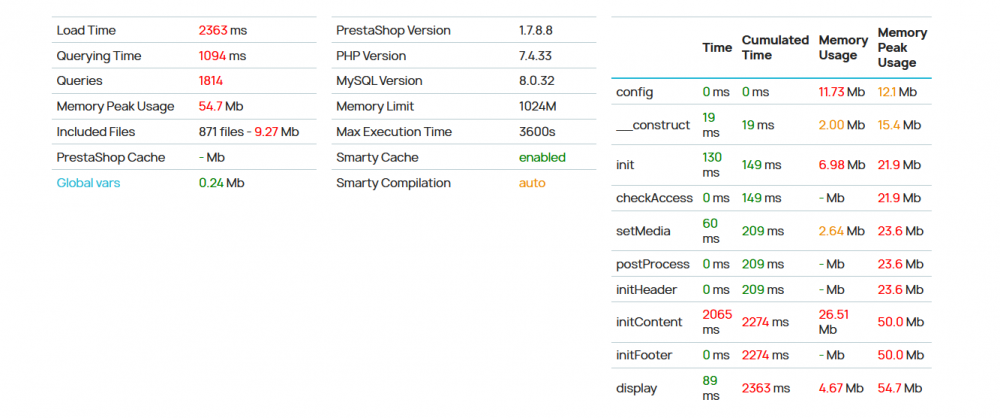Click the Smarty Cache enabled status
Viewport: 1000px width, 418px height.
[x=542, y=157]
